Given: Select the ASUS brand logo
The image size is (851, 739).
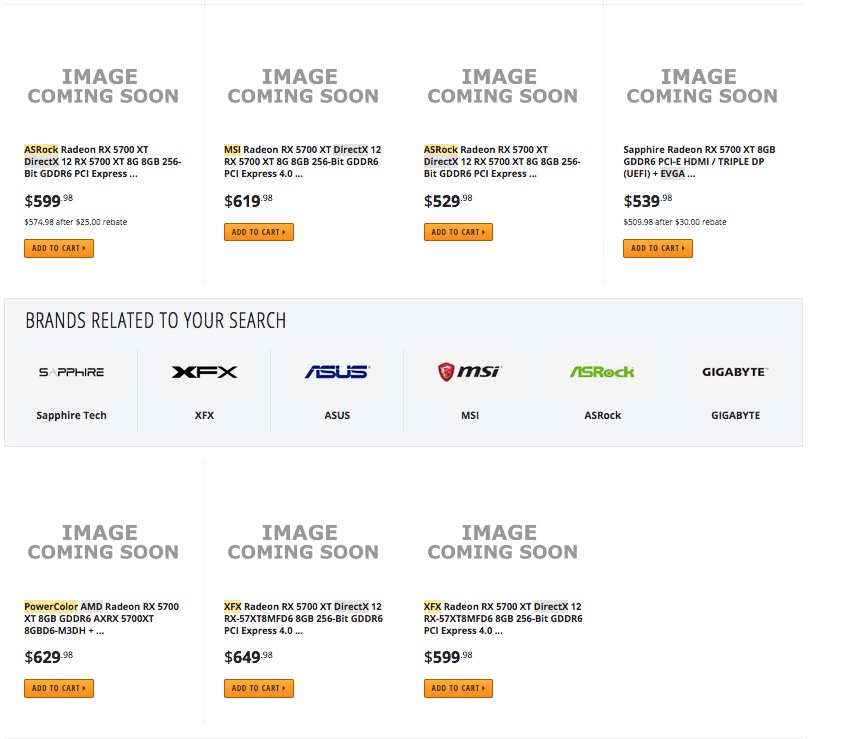Looking at the screenshot, I should tap(337, 372).
